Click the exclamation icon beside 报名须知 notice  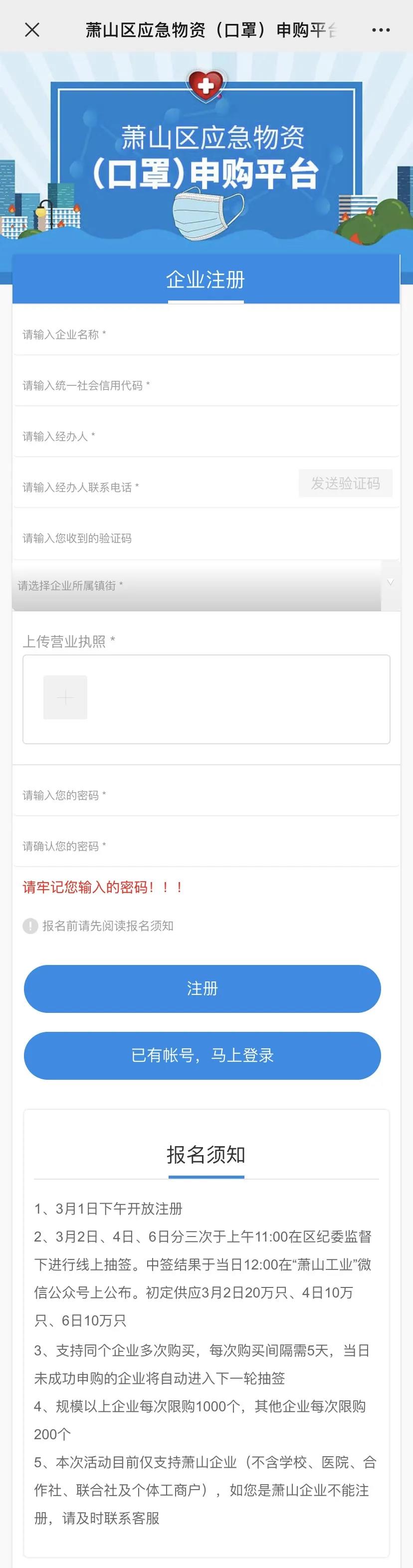coord(30,926)
